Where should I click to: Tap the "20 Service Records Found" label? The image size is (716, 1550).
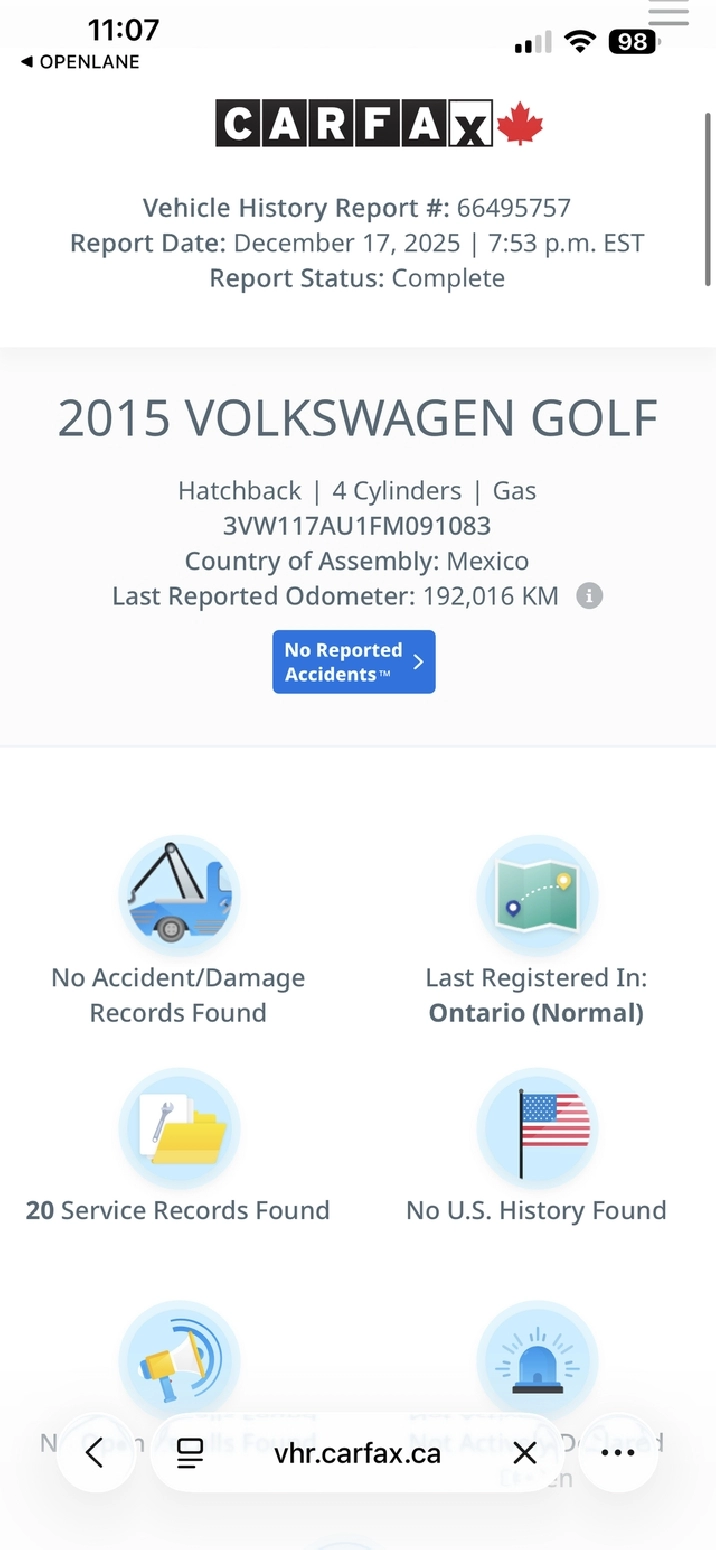click(x=178, y=1211)
